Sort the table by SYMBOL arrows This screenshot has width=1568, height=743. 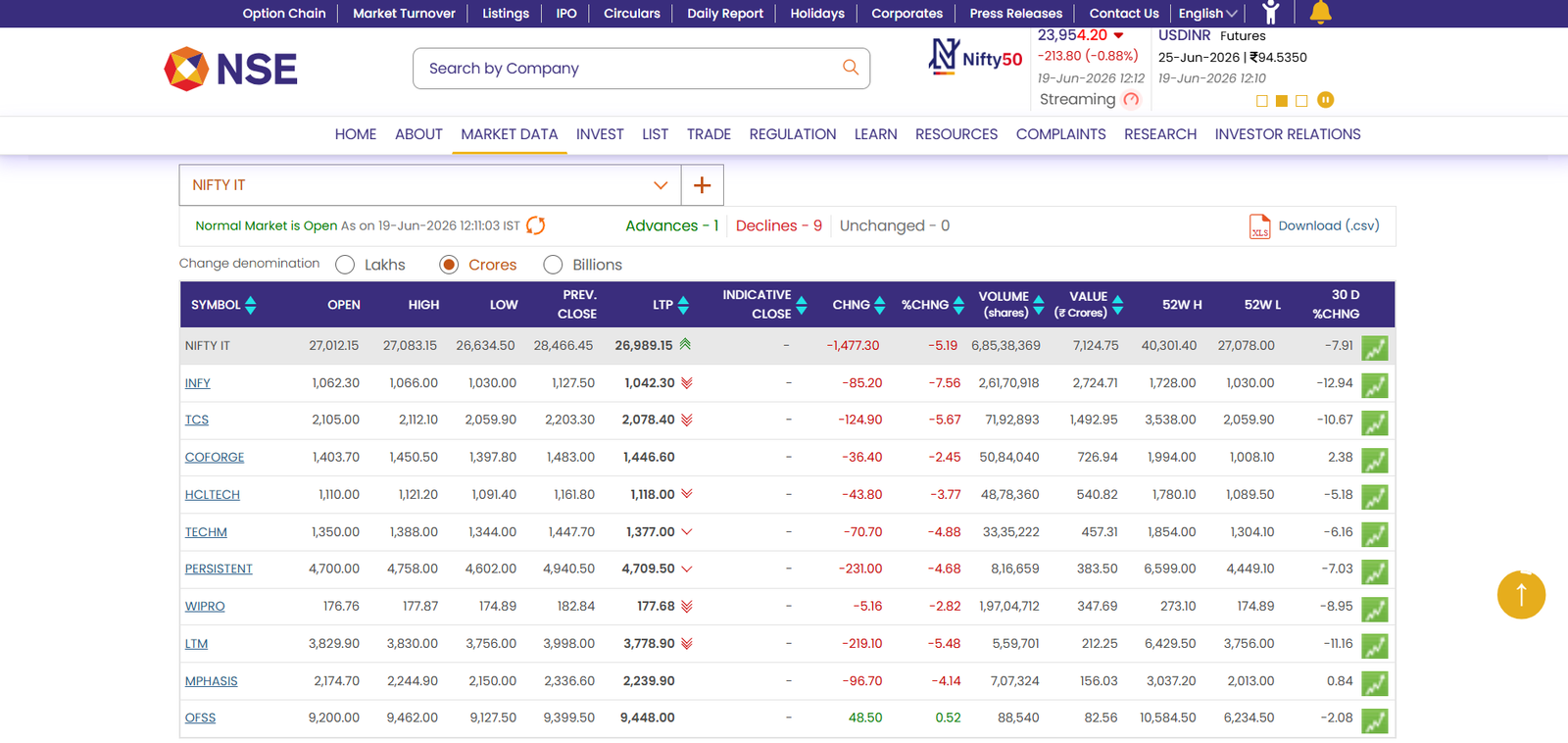point(251,305)
